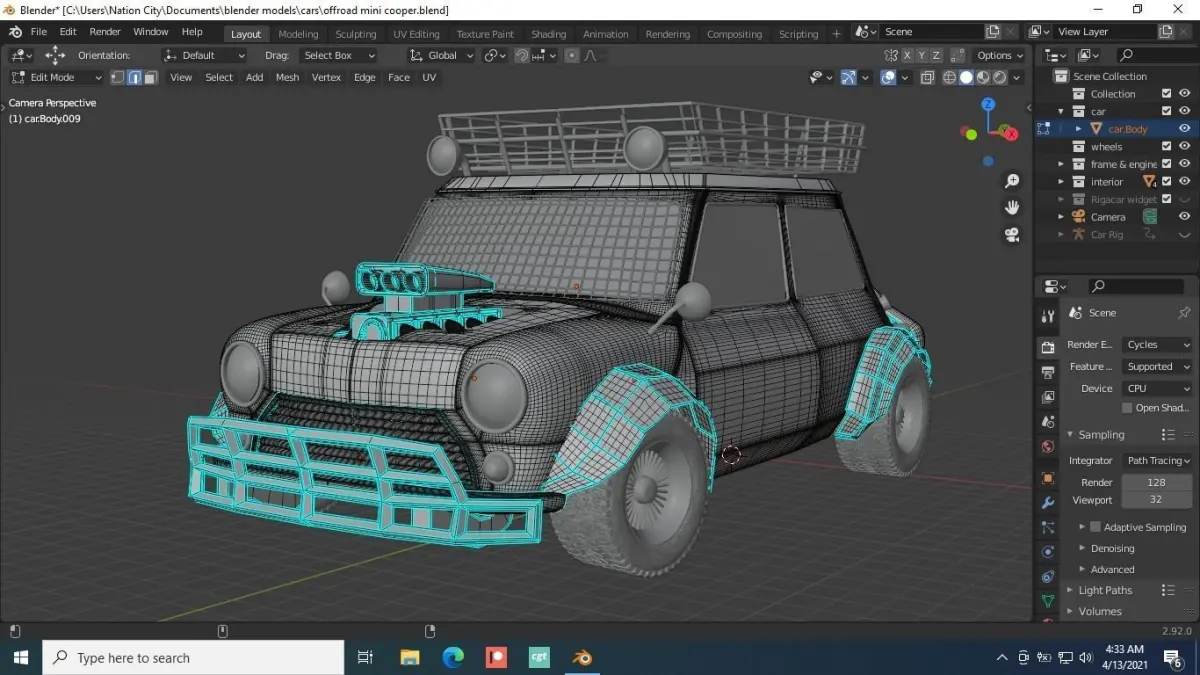
Task: Switch to solid viewport shading
Action: [967, 77]
